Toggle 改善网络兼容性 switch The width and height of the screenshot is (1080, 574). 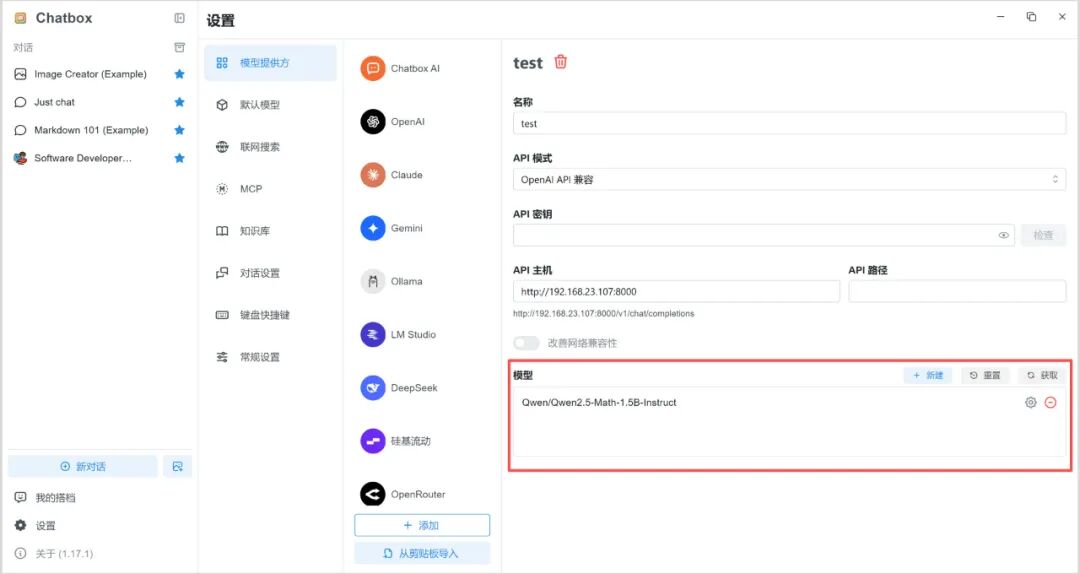(x=526, y=343)
